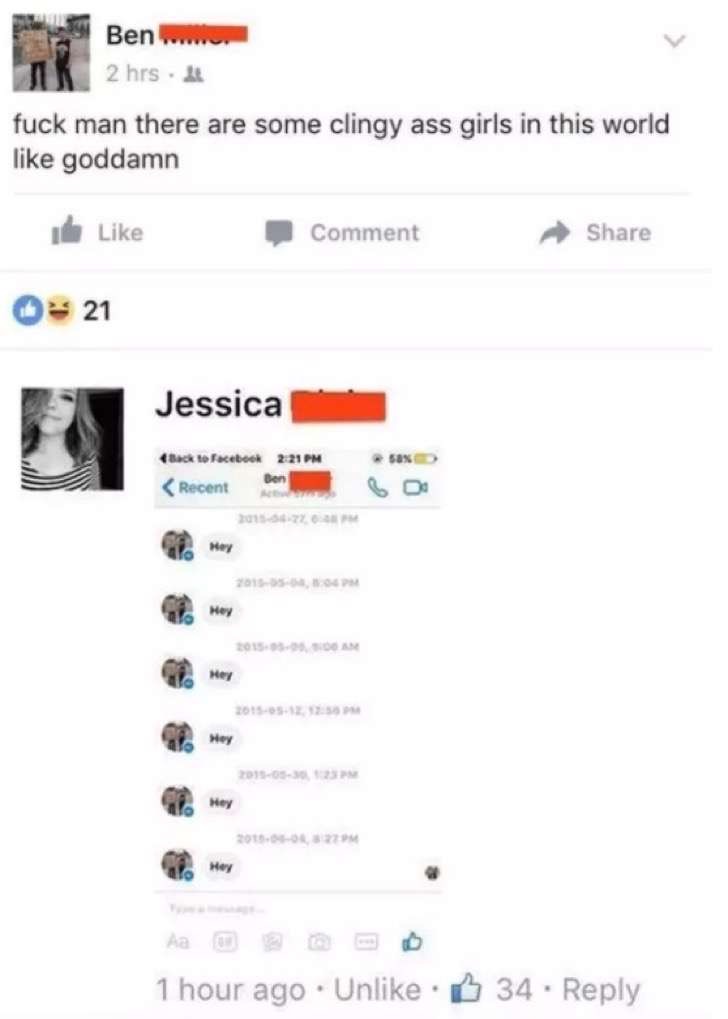Like Ben's post with thumbs-up
Screen dimensions: 728x1019
[98, 231]
